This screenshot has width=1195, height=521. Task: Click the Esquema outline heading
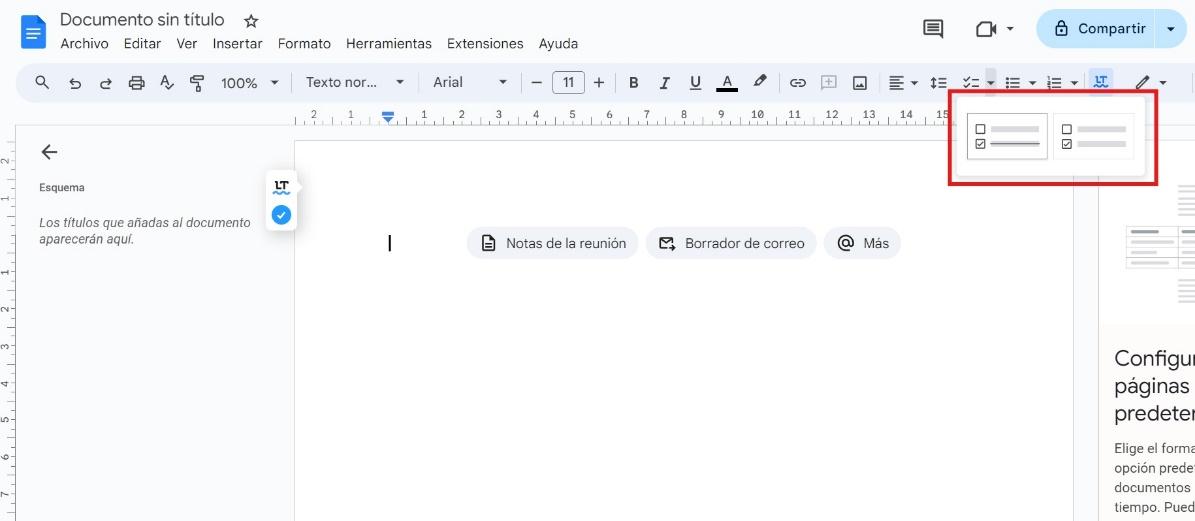62,187
